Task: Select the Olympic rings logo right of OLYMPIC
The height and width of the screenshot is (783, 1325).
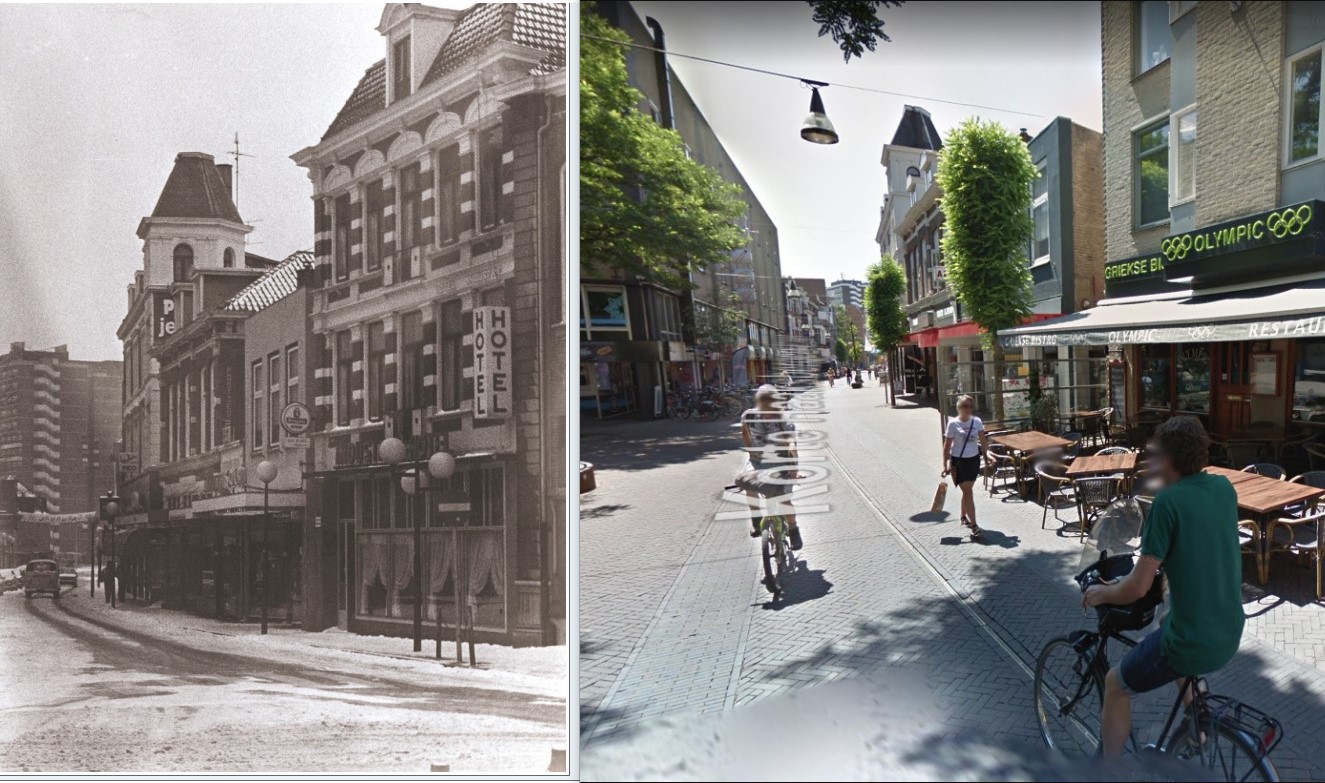Action: (x=1289, y=221)
